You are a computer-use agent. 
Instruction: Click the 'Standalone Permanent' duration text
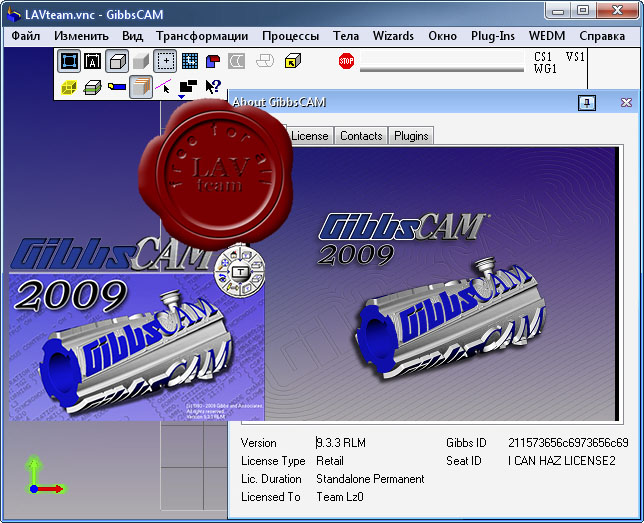370,479
